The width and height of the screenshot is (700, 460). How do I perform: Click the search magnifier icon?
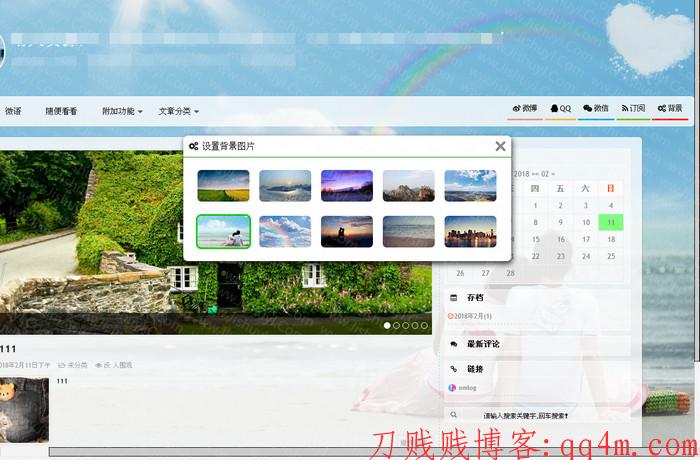[453, 414]
